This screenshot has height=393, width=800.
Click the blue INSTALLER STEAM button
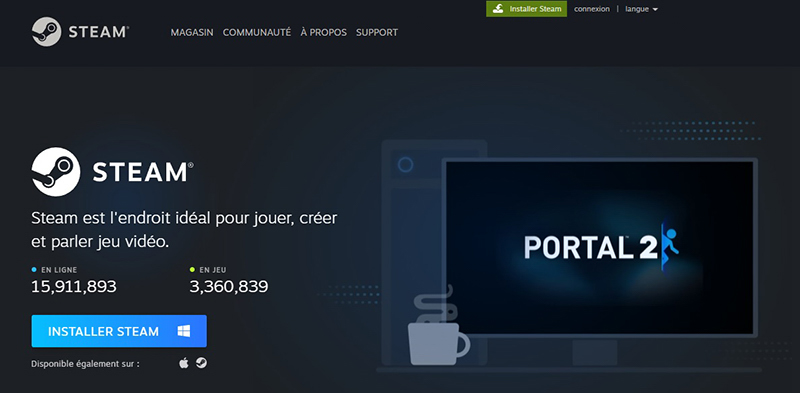coord(119,331)
